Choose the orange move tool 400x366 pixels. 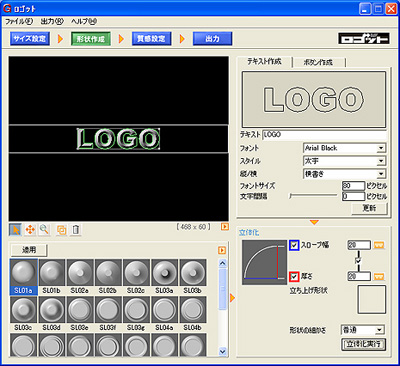pyautogui.click(x=30, y=230)
